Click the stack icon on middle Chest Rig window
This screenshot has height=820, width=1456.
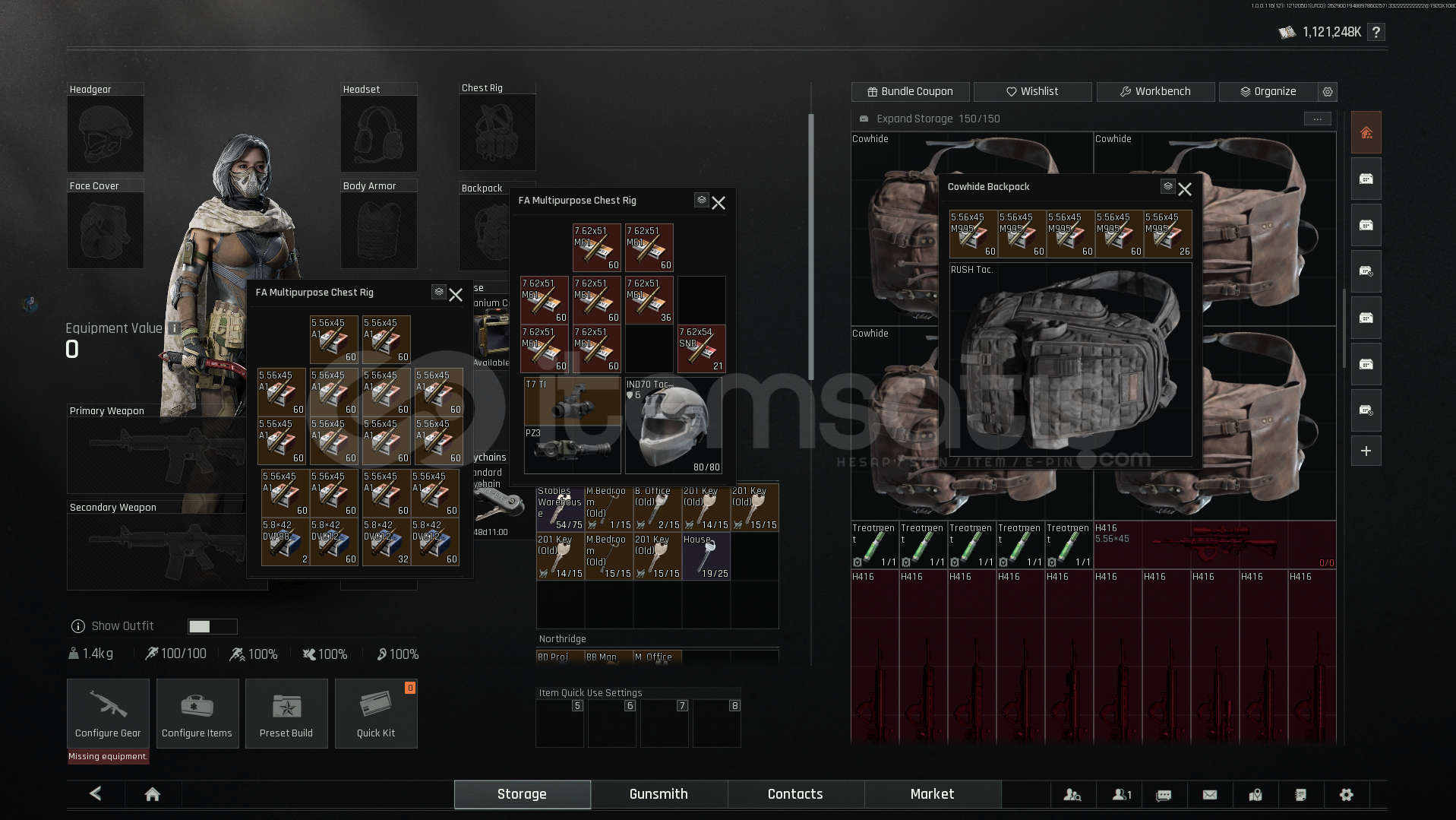tap(701, 200)
